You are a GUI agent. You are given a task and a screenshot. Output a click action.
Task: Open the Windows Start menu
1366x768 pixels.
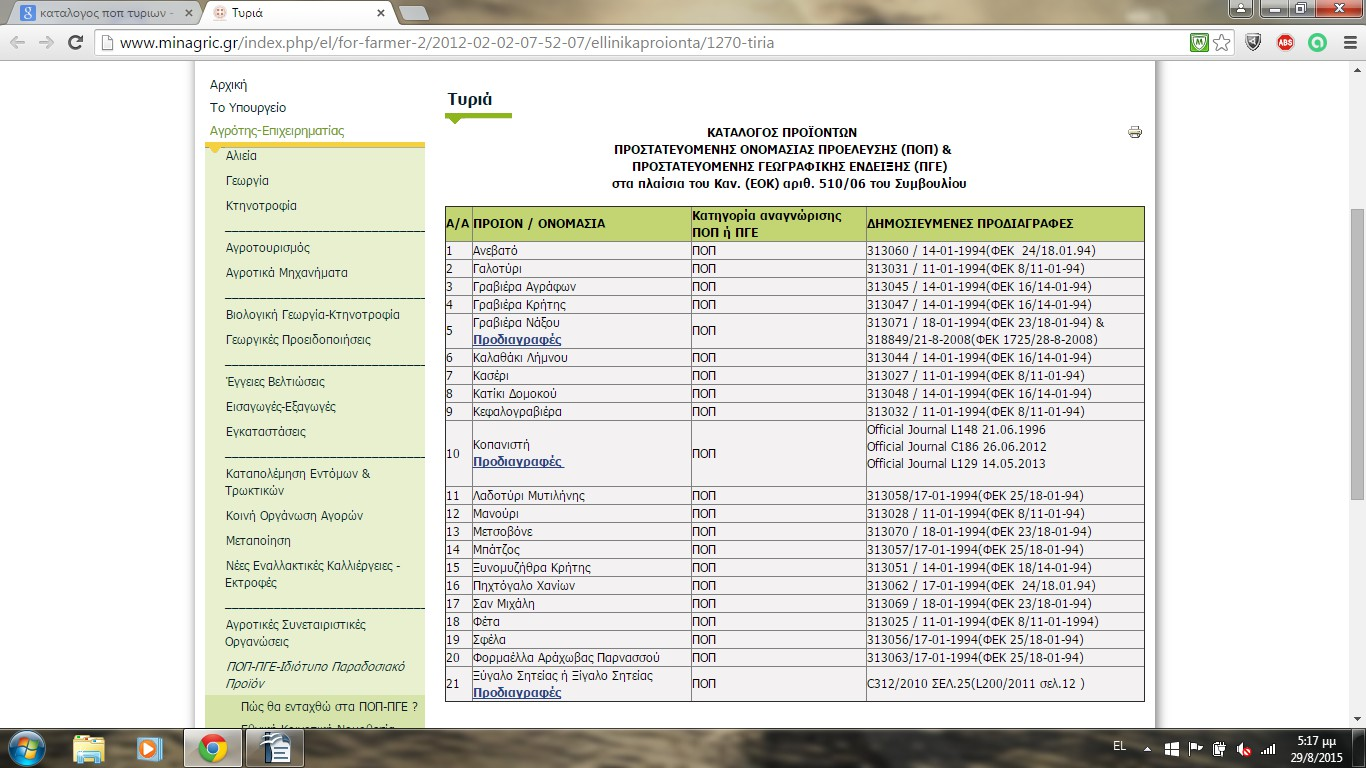(27, 748)
